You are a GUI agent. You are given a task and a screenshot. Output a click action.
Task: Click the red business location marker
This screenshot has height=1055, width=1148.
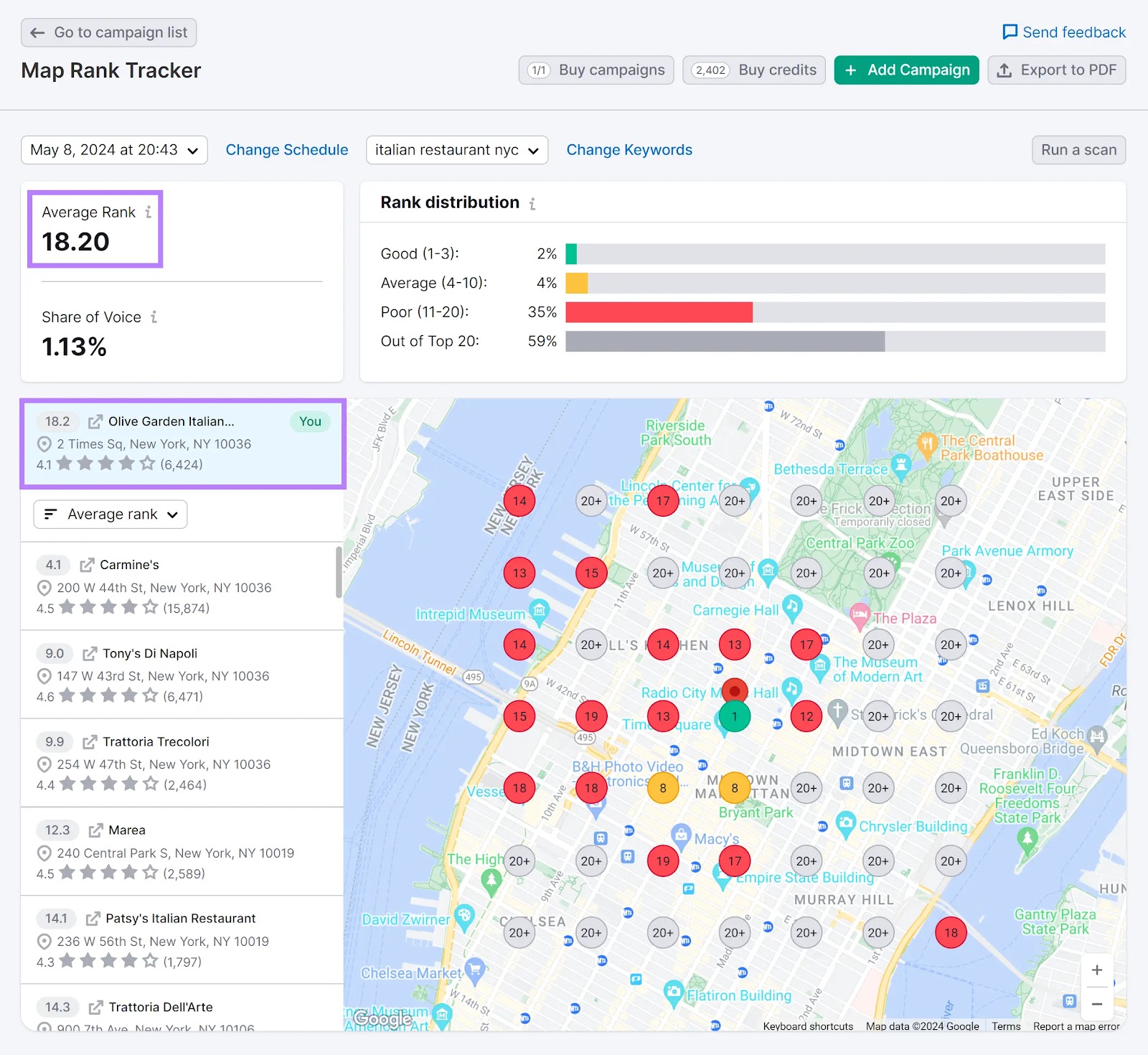click(x=734, y=691)
